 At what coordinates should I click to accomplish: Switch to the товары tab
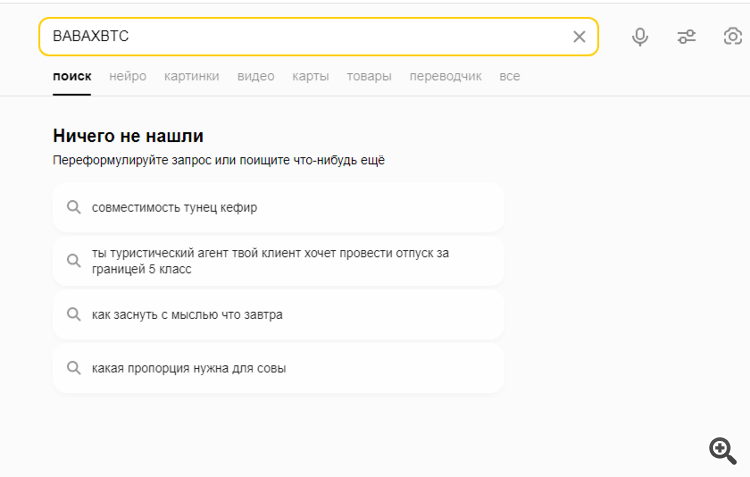[369, 76]
